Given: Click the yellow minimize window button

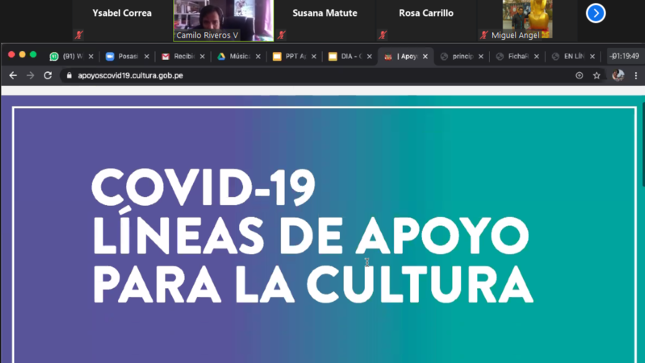Looking at the screenshot, I should click(22, 54).
